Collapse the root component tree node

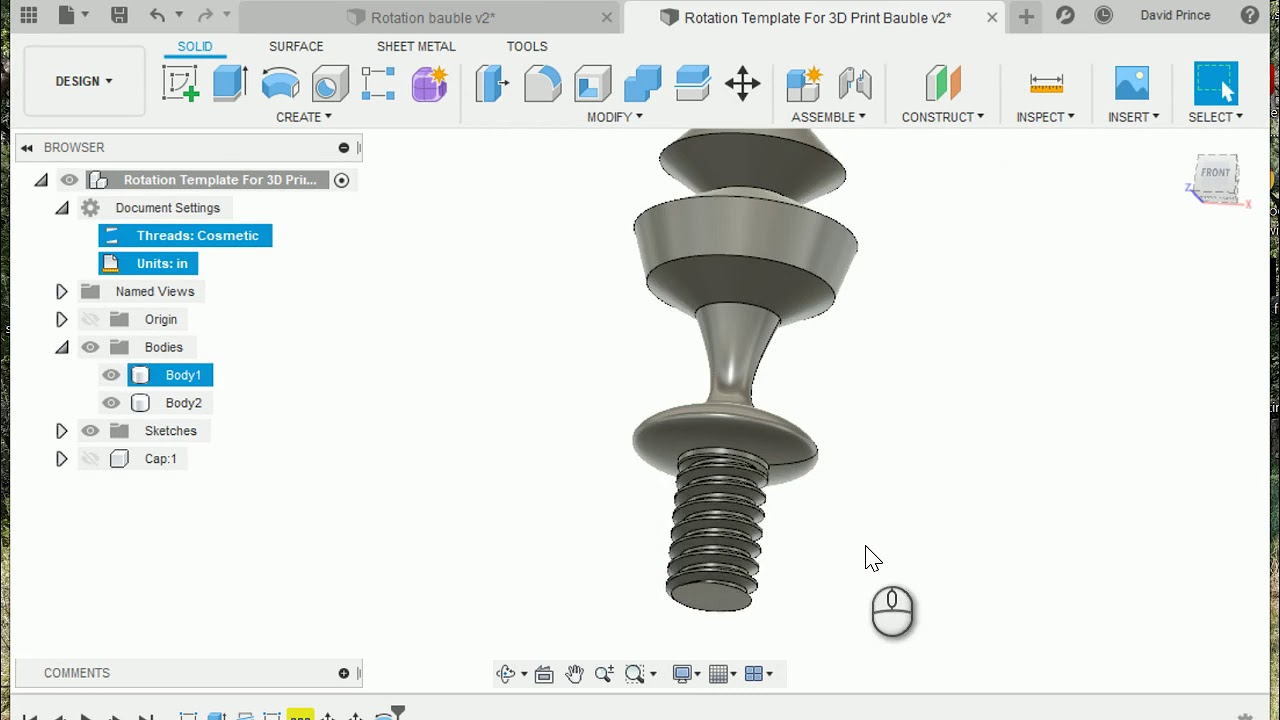point(40,180)
